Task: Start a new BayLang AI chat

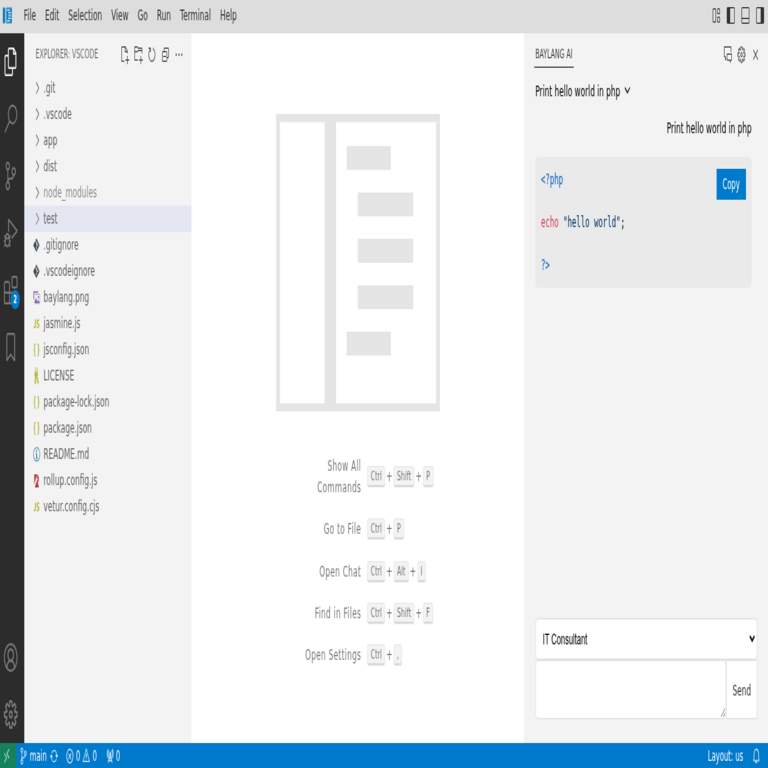Action: pyautogui.click(x=727, y=55)
